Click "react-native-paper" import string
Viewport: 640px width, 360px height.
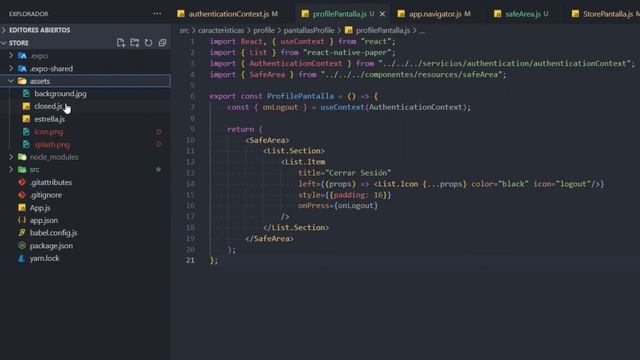[x=347, y=53]
